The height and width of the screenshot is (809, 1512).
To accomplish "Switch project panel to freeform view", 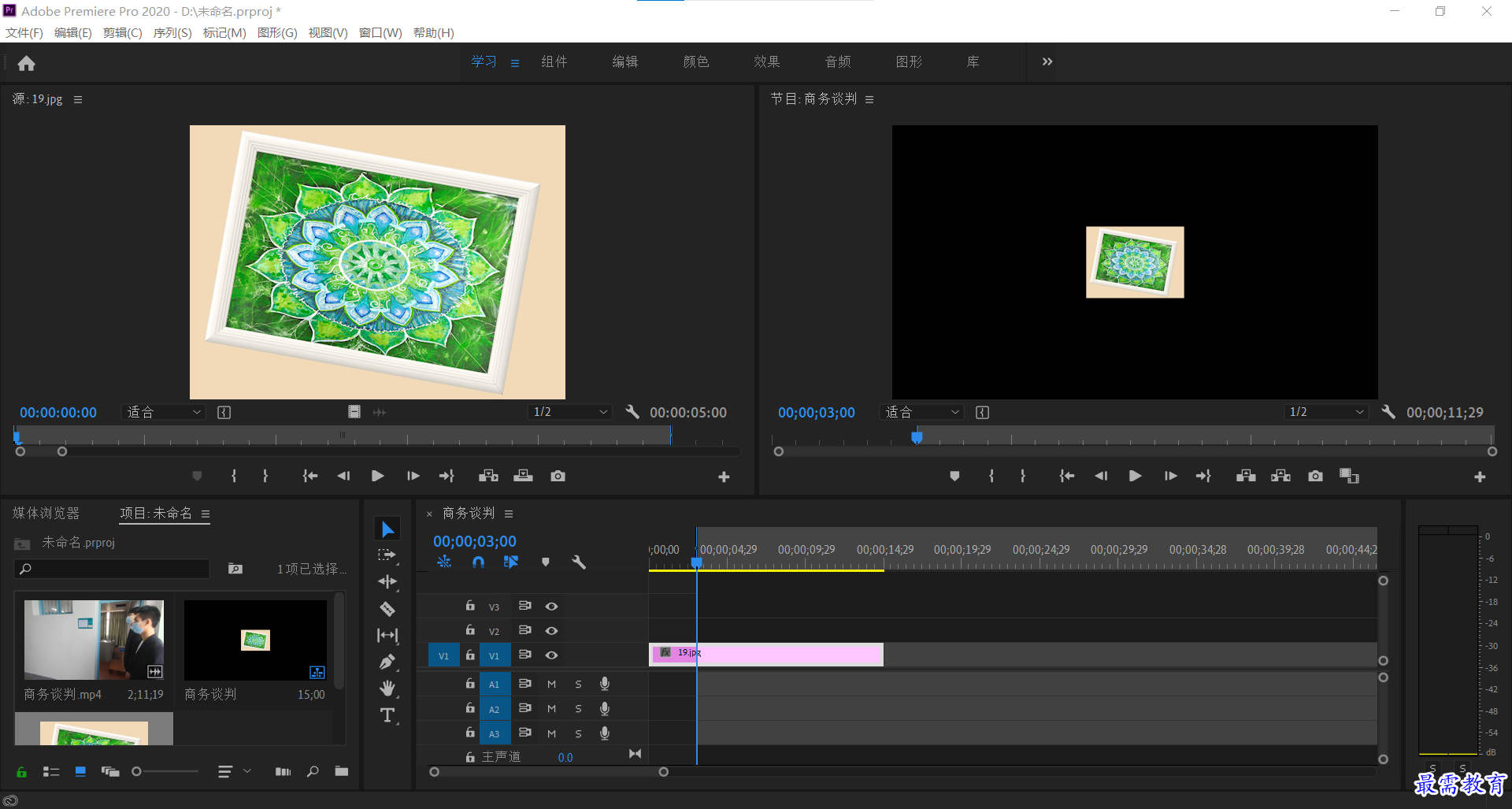I will [x=110, y=772].
